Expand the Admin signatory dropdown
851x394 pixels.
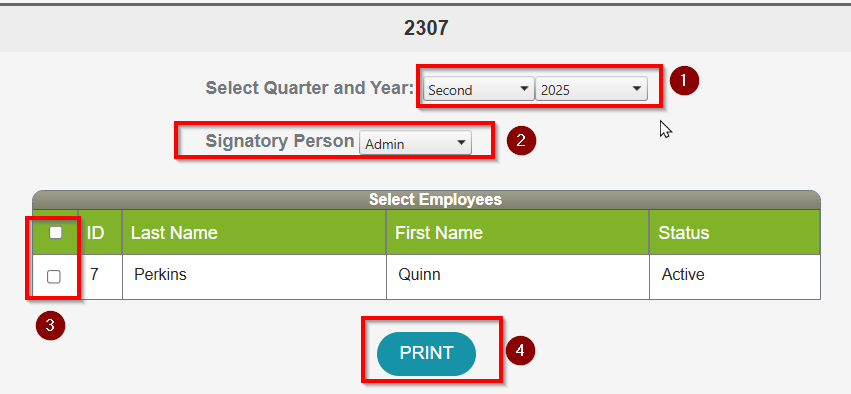coord(415,144)
